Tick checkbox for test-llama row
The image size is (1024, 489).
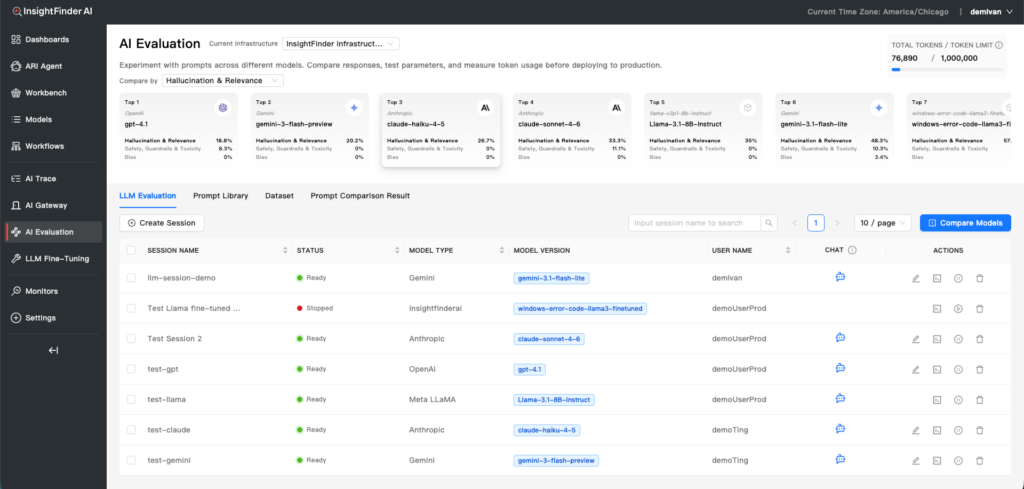tap(132, 399)
